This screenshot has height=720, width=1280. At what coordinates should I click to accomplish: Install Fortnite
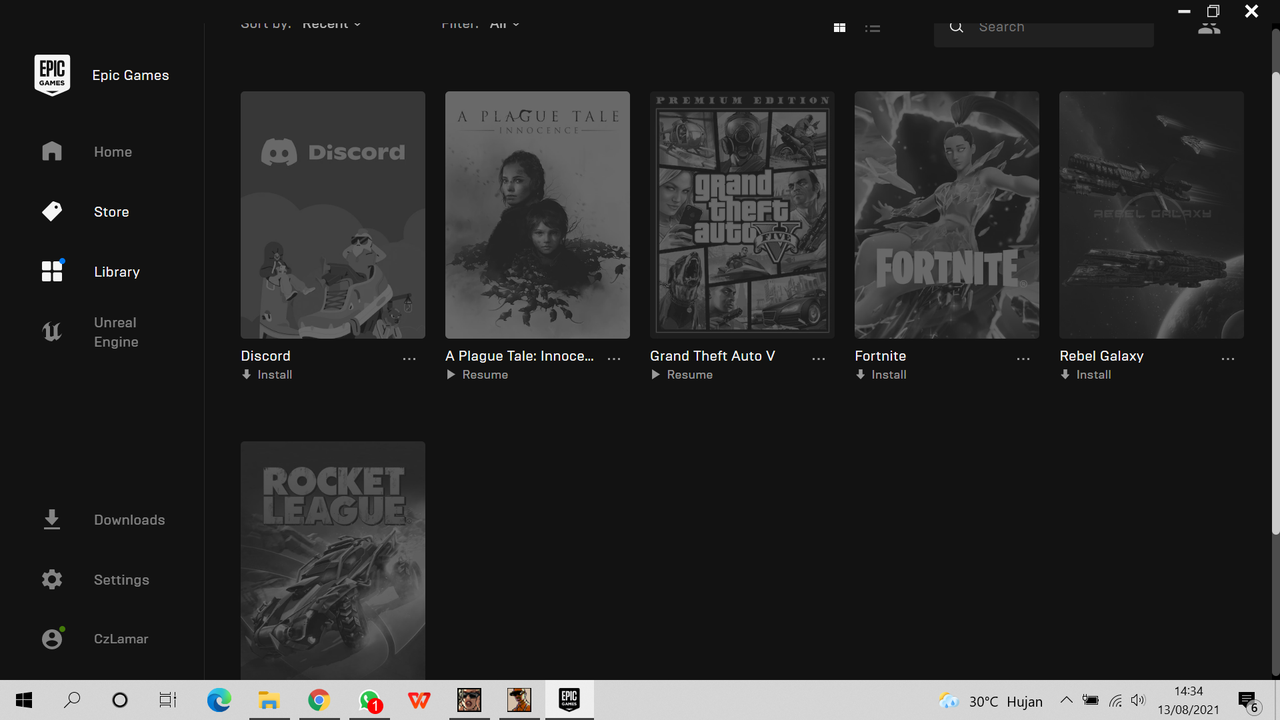pyautogui.click(x=881, y=375)
